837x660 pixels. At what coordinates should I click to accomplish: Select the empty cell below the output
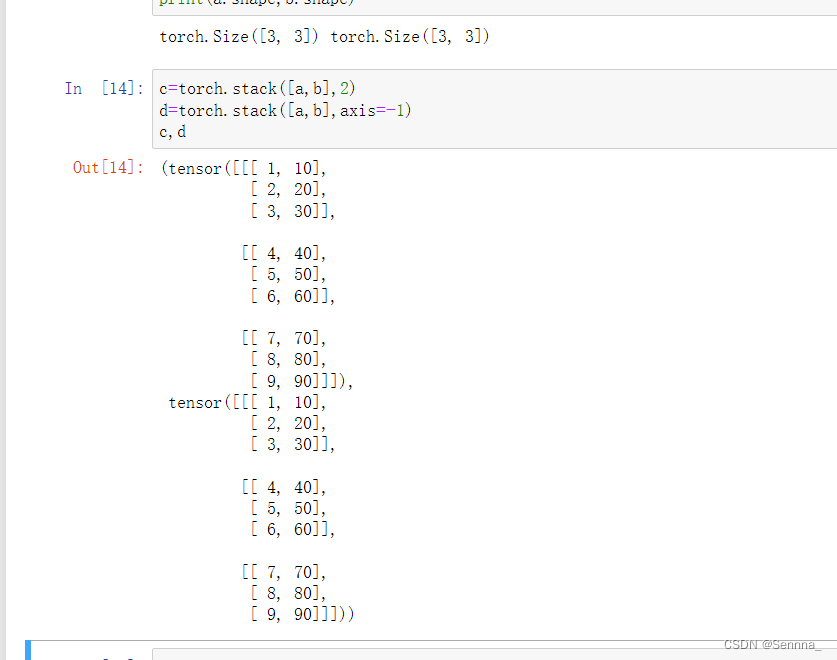pyautogui.click(x=494, y=654)
